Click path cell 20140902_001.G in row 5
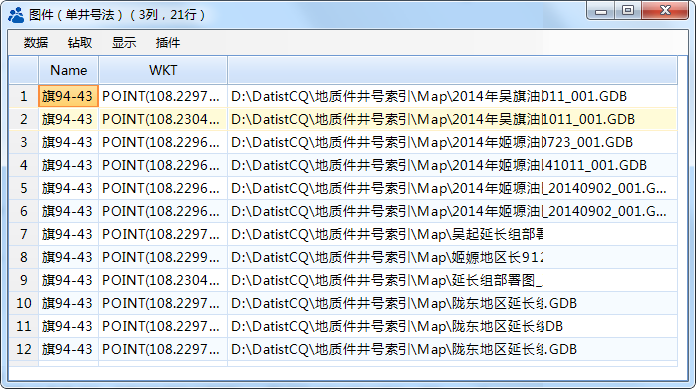Viewport: 696px width, 389px height. coord(452,189)
